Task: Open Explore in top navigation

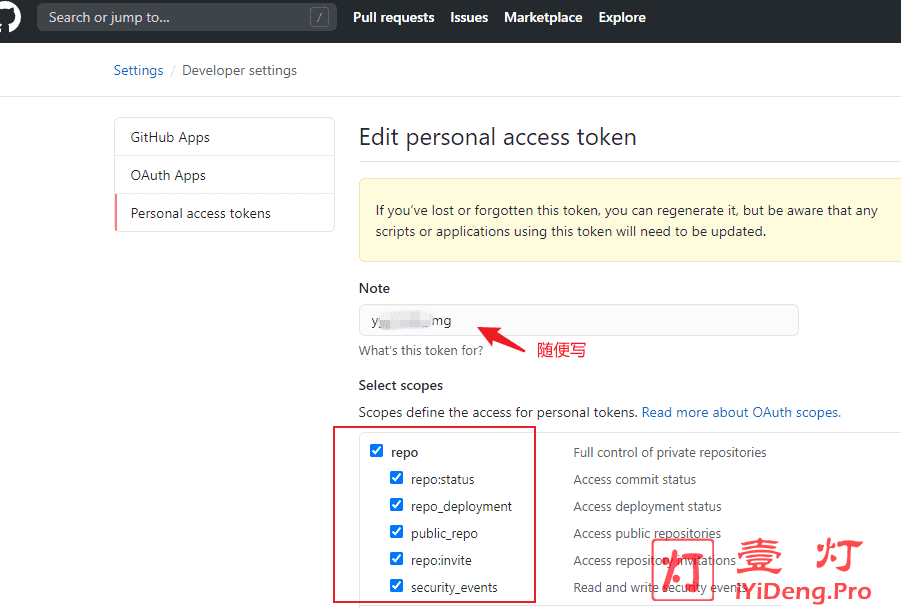Action: [x=622, y=17]
